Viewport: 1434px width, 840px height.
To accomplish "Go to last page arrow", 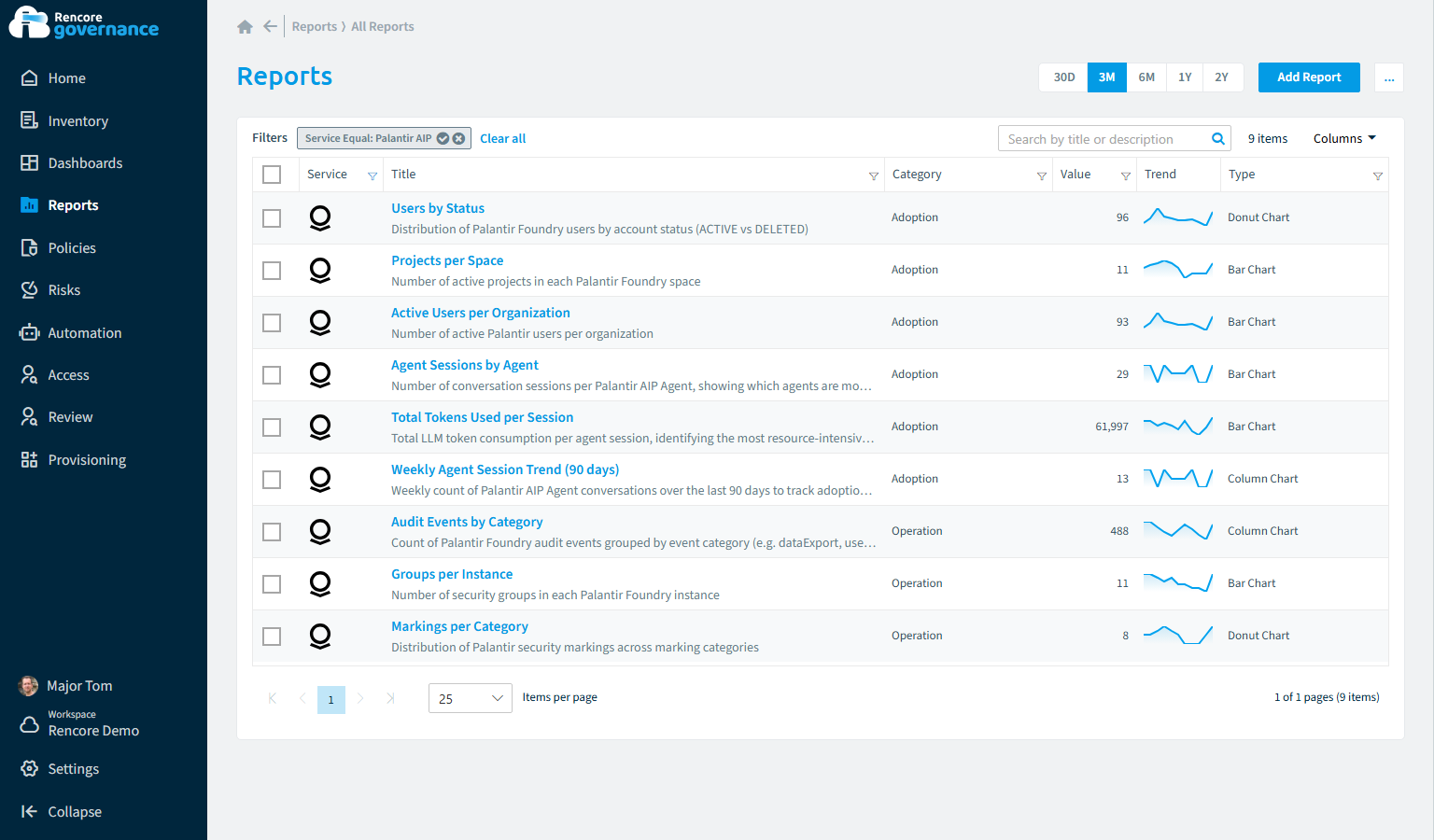I will [390, 698].
